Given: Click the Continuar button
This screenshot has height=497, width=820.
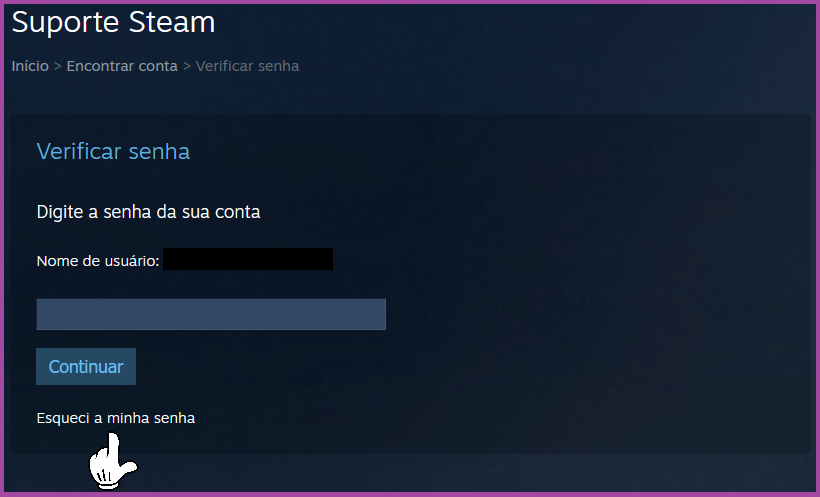Looking at the screenshot, I should tap(86, 366).
